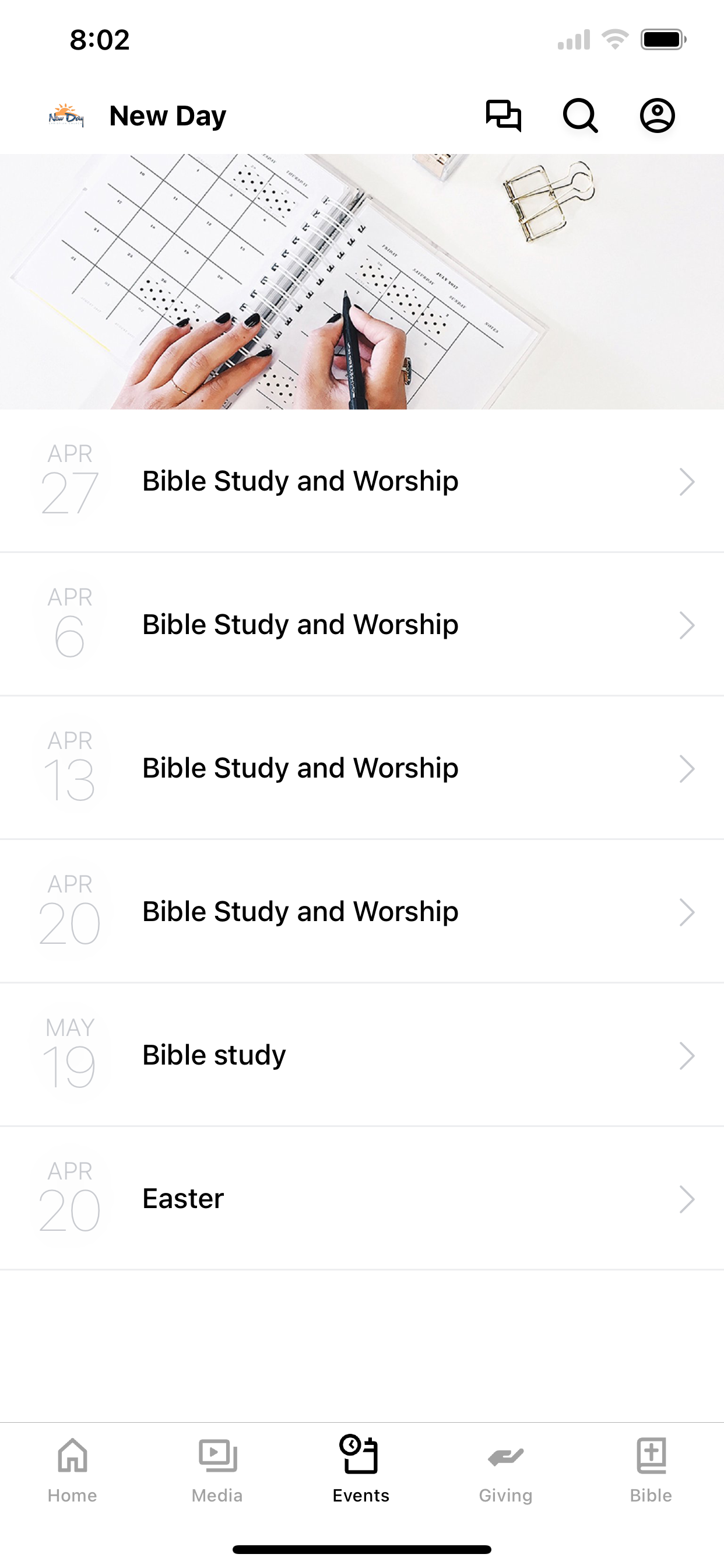Tap the Apr 20 Bible Study date badge
Image resolution: width=724 pixels, height=1568 pixels.
tap(69, 911)
